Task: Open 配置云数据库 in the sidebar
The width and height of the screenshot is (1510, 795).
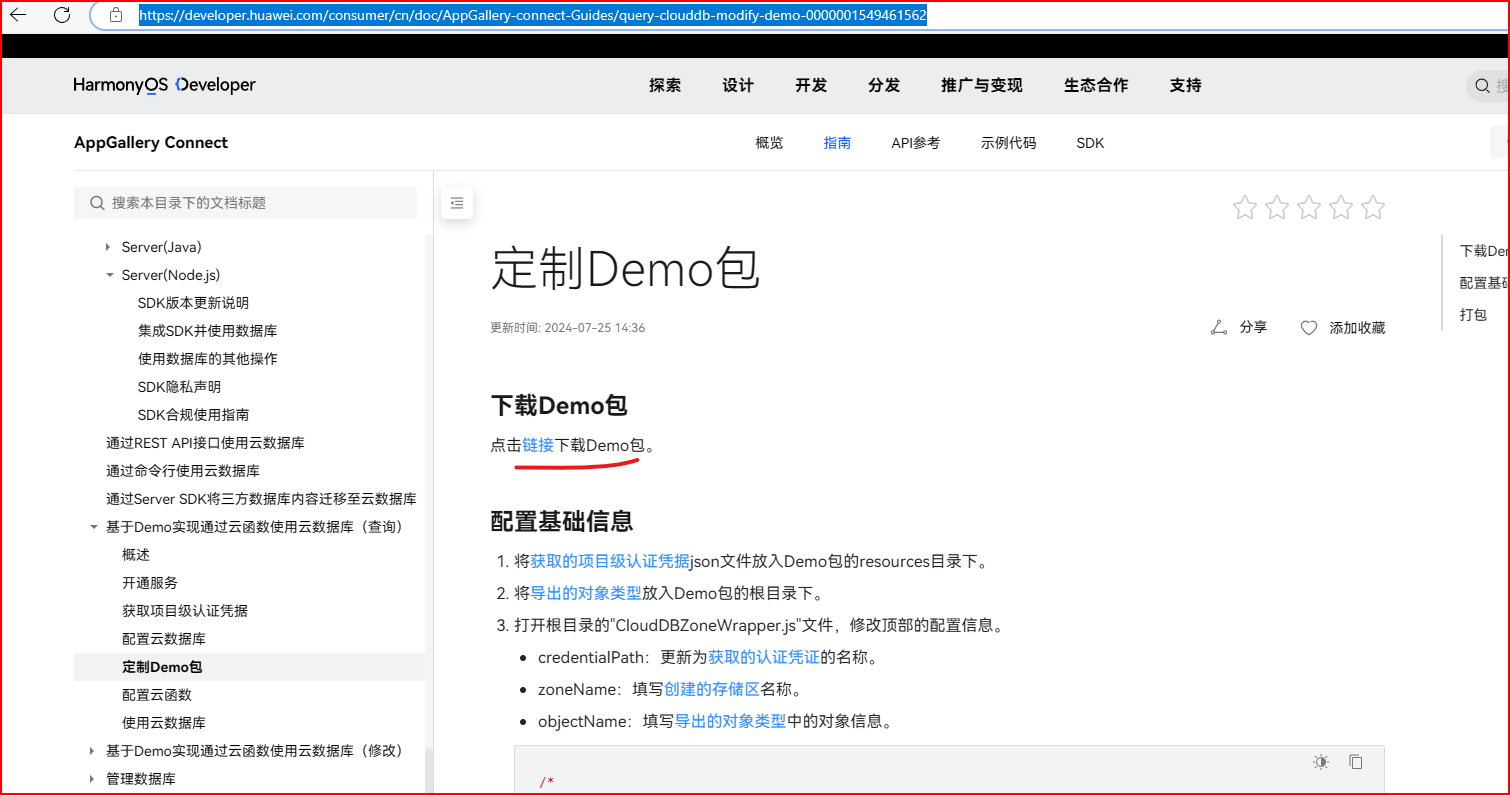Action: 164,639
